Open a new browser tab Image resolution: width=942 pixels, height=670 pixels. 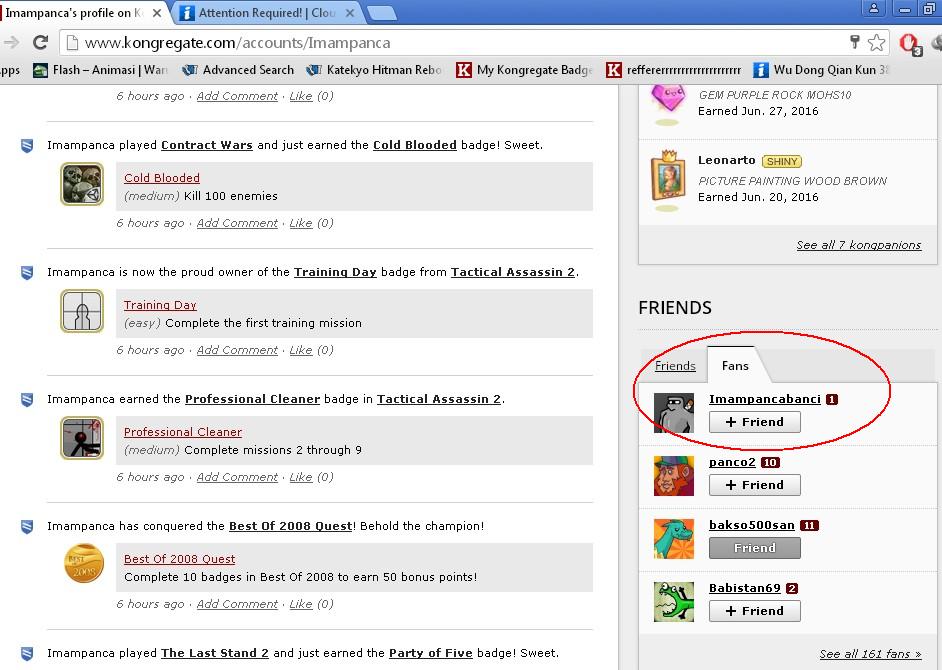381,13
